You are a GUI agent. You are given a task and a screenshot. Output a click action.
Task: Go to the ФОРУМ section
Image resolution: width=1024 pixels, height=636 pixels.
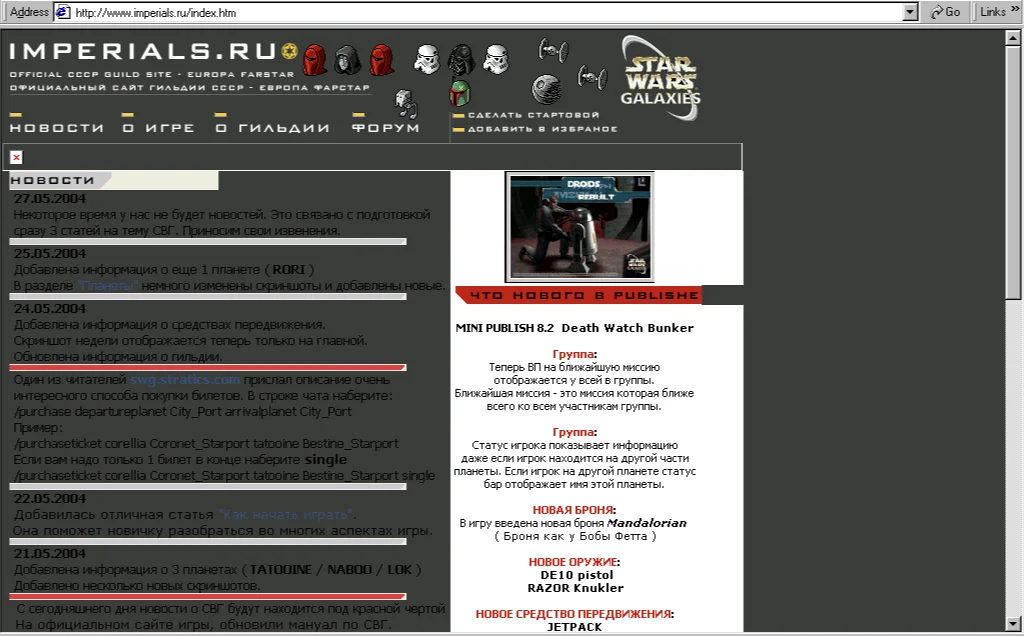(x=385, y=128)
